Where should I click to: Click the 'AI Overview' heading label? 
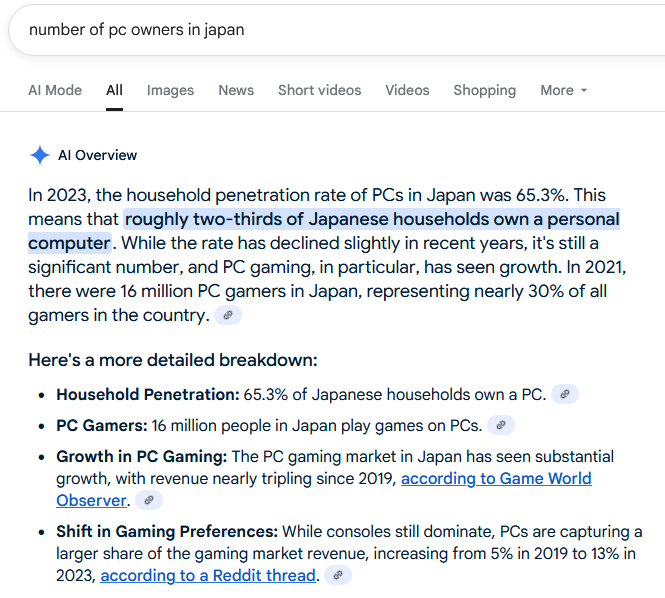pyautogui.click(x=97, y=155)
